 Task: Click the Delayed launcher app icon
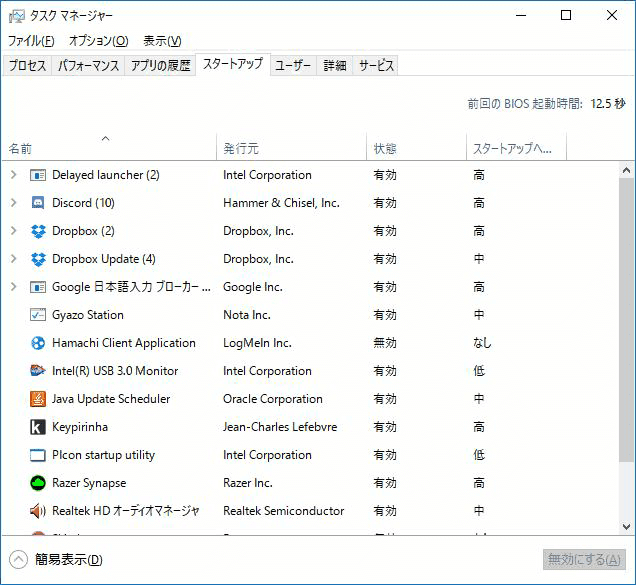(x=38, y=175)
